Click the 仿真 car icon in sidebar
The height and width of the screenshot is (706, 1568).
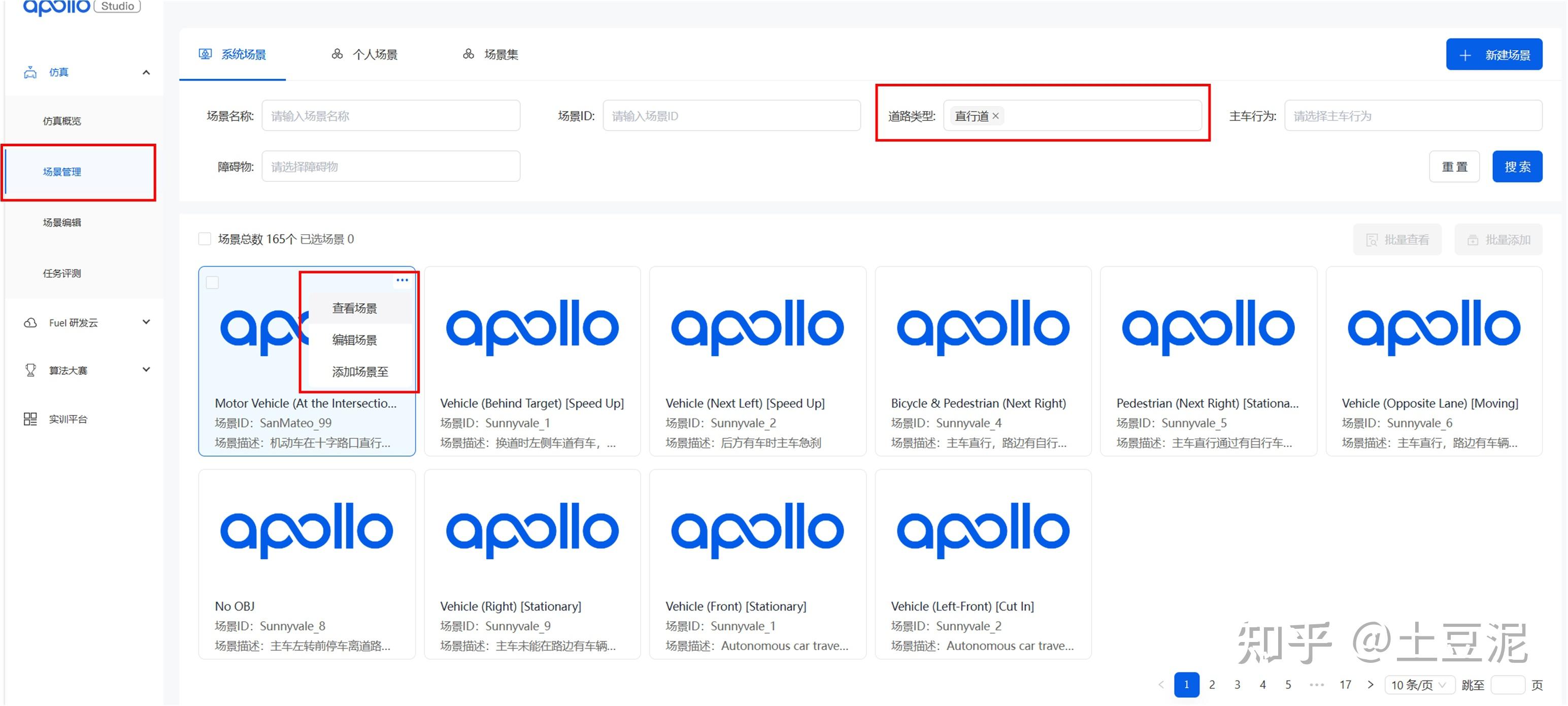click(30, 73)
